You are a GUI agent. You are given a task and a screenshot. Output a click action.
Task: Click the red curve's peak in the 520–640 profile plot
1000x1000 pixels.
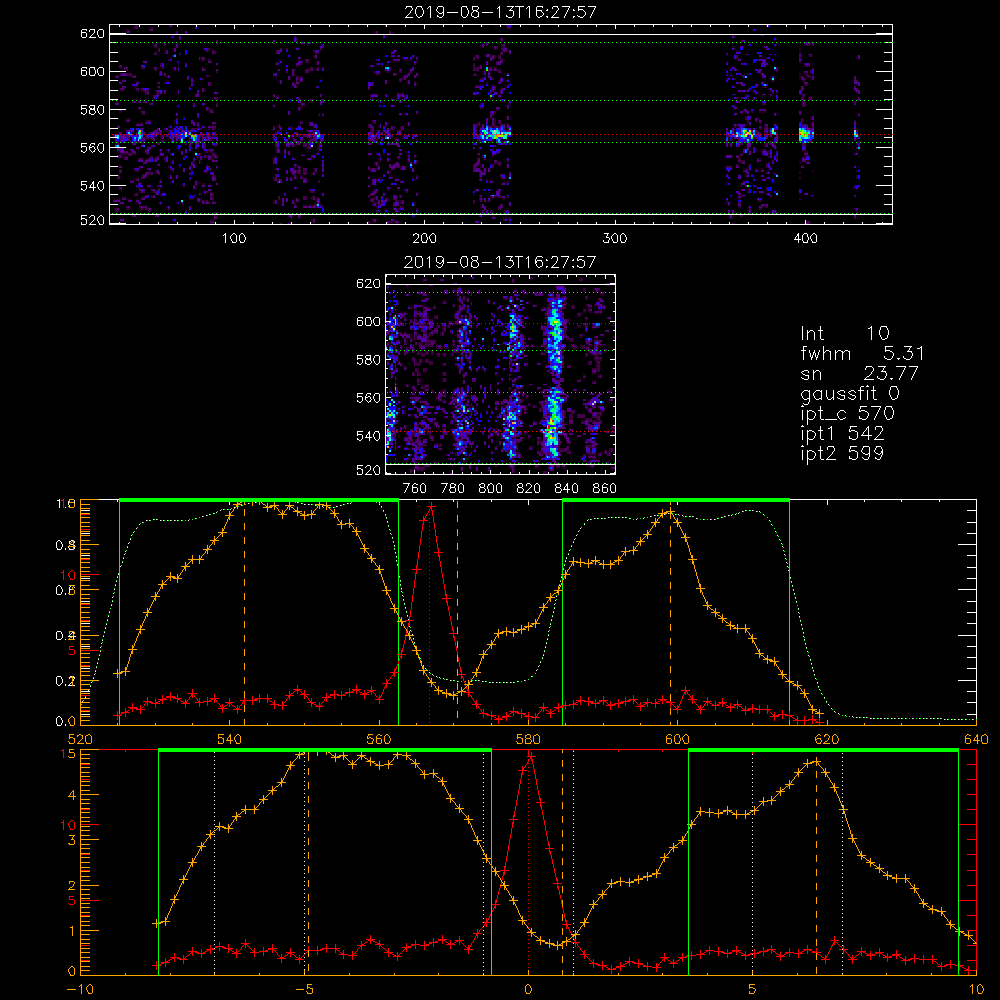431,507
